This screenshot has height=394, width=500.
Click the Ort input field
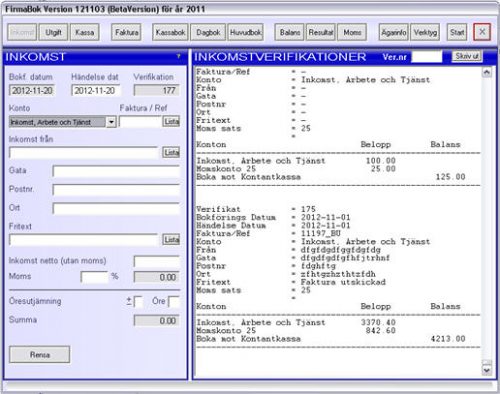(x=116, y=209)
